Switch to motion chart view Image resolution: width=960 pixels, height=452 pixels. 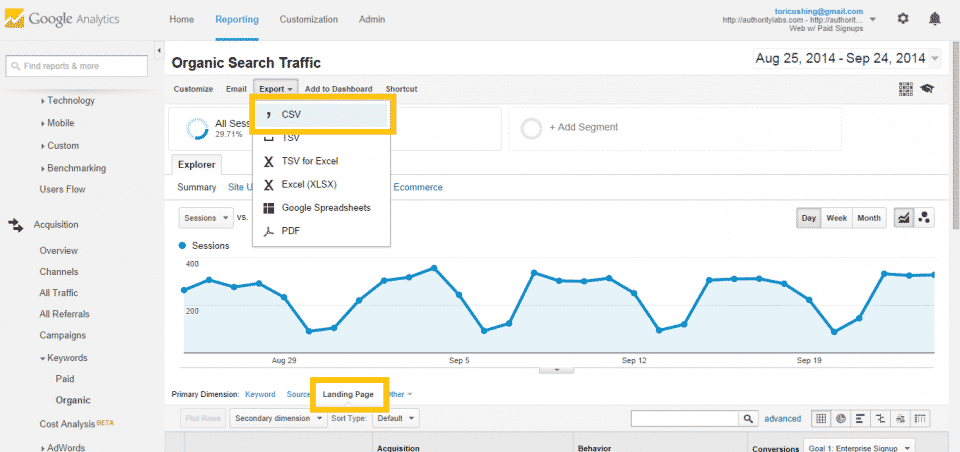tap(924, 217)
